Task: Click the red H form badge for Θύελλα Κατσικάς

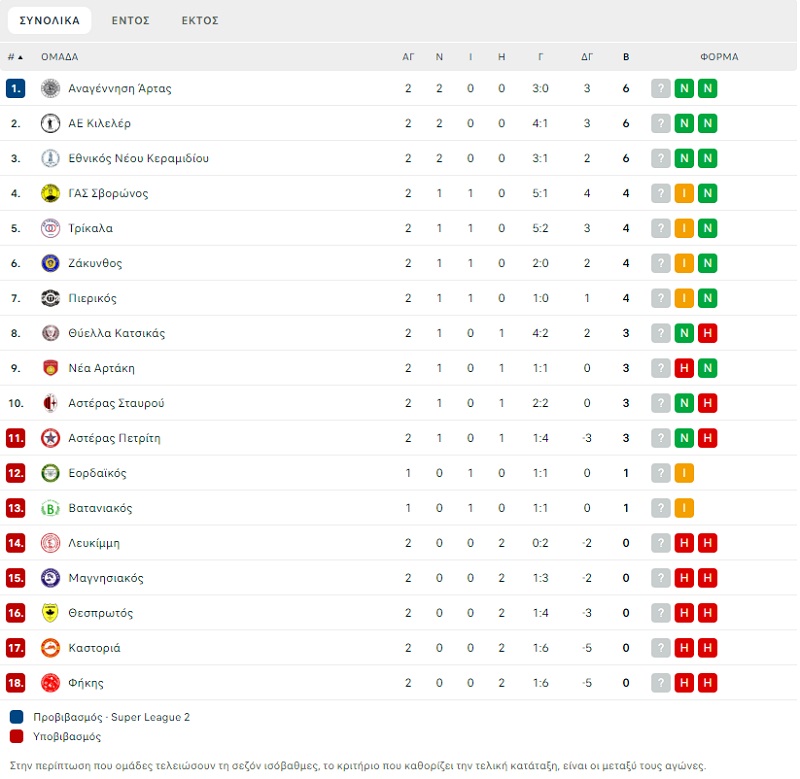Action: 708,333
